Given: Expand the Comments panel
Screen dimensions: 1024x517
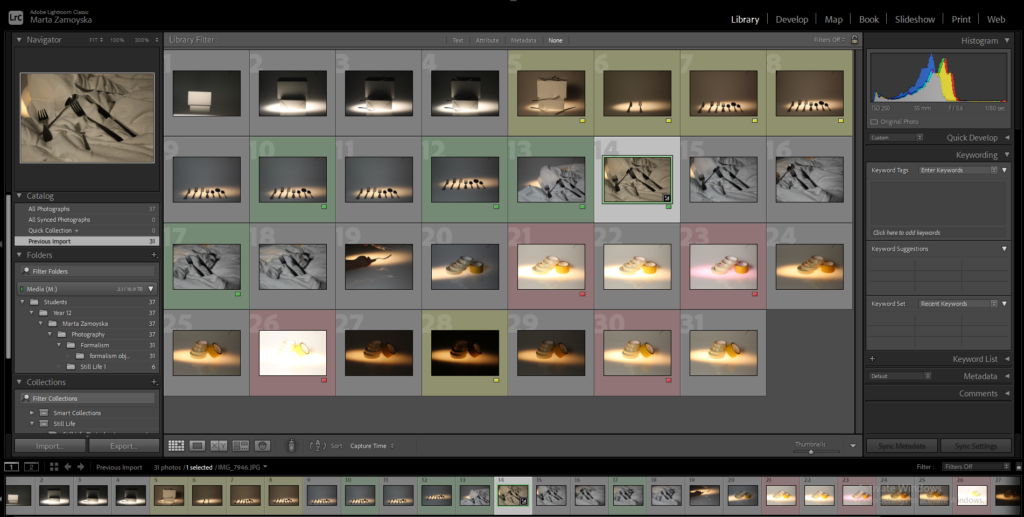Looking at the screenshot, I should 1007,394.
